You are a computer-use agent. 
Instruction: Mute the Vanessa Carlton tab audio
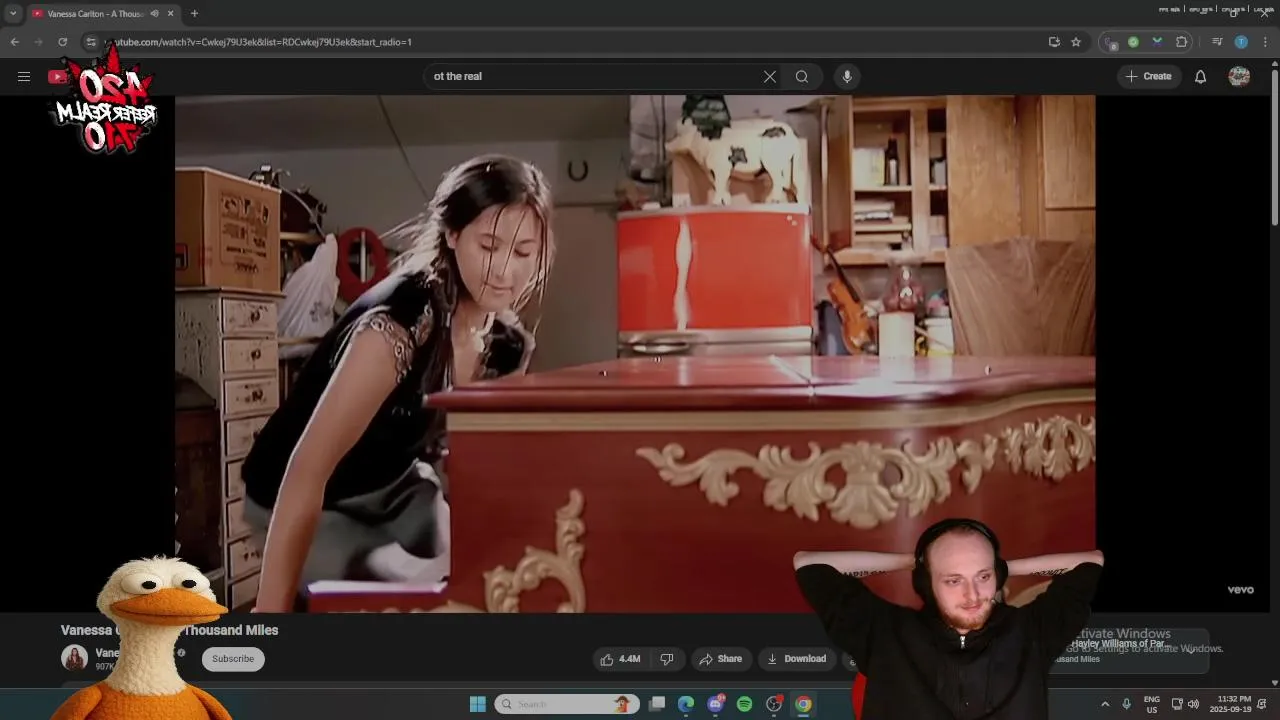154,13
